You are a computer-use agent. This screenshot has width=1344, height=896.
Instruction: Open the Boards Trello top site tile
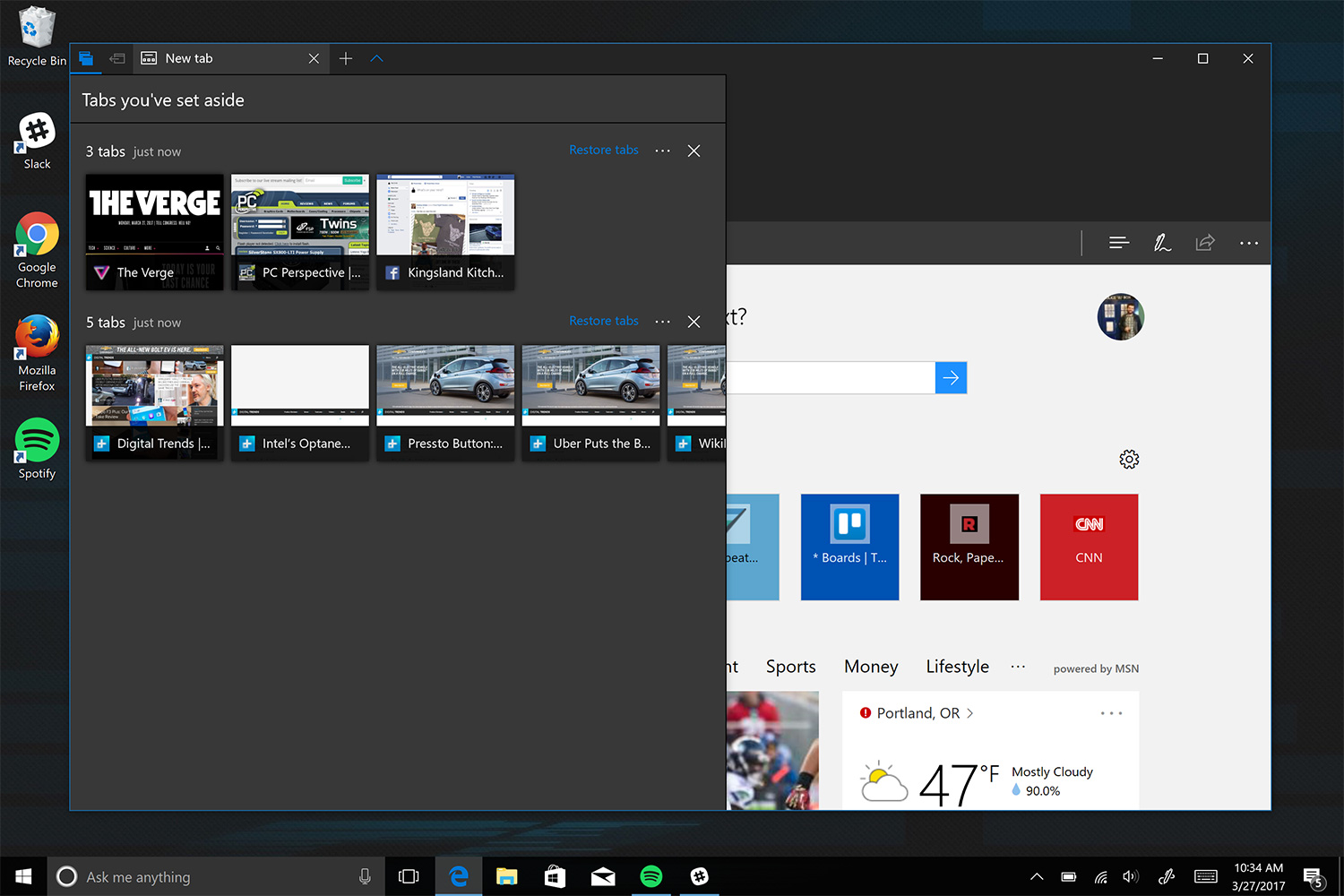pyautogui.click(x=849, y=547)
